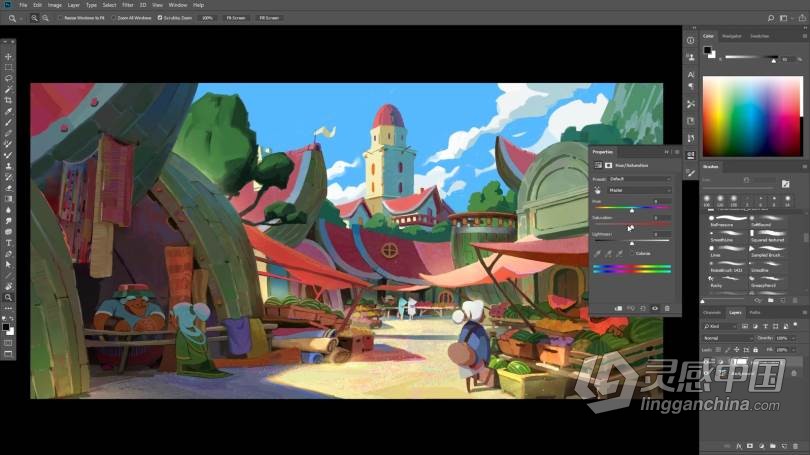Click the 100% zoom button
This screenshot has height=455, width=810.
(x=207, y=18)
